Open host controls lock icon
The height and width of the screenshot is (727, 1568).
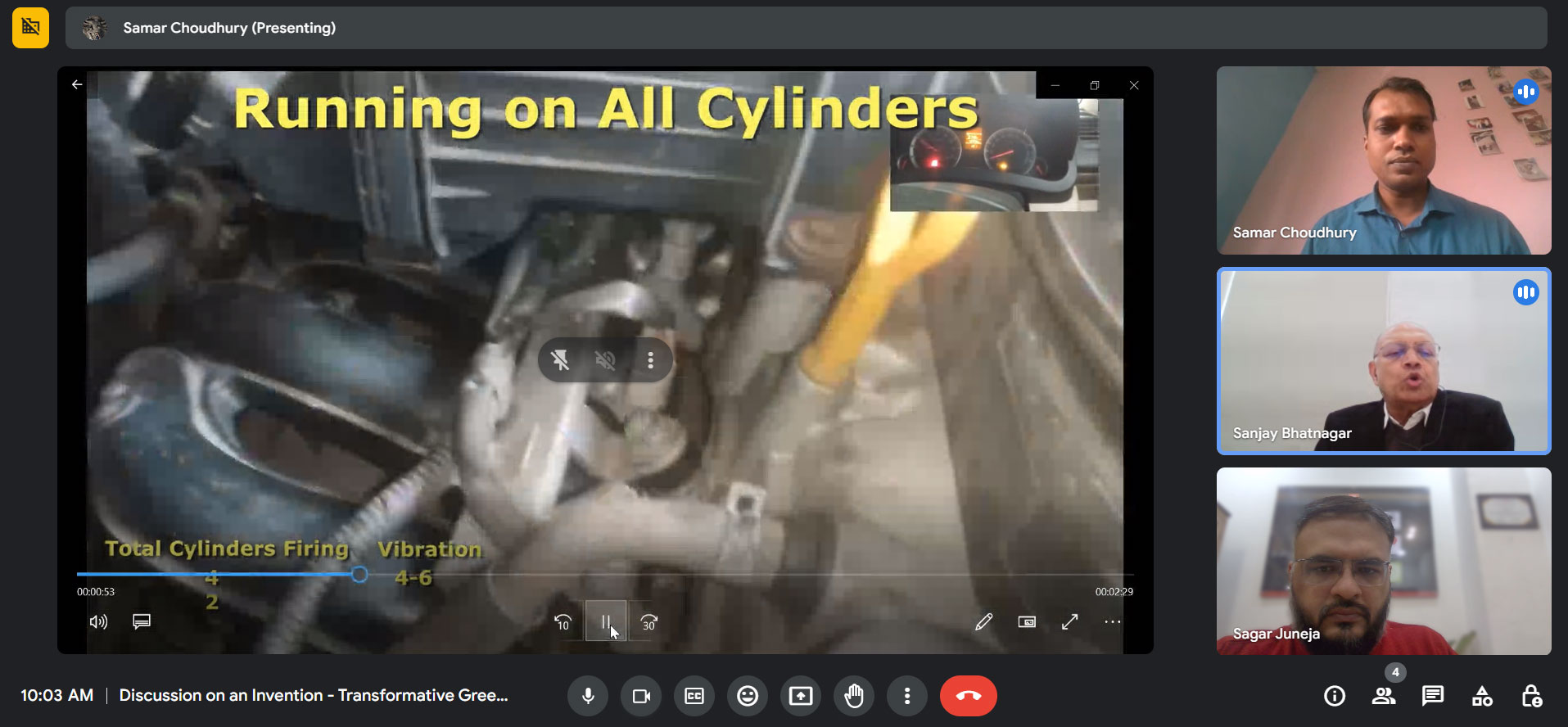point(1531,696)
